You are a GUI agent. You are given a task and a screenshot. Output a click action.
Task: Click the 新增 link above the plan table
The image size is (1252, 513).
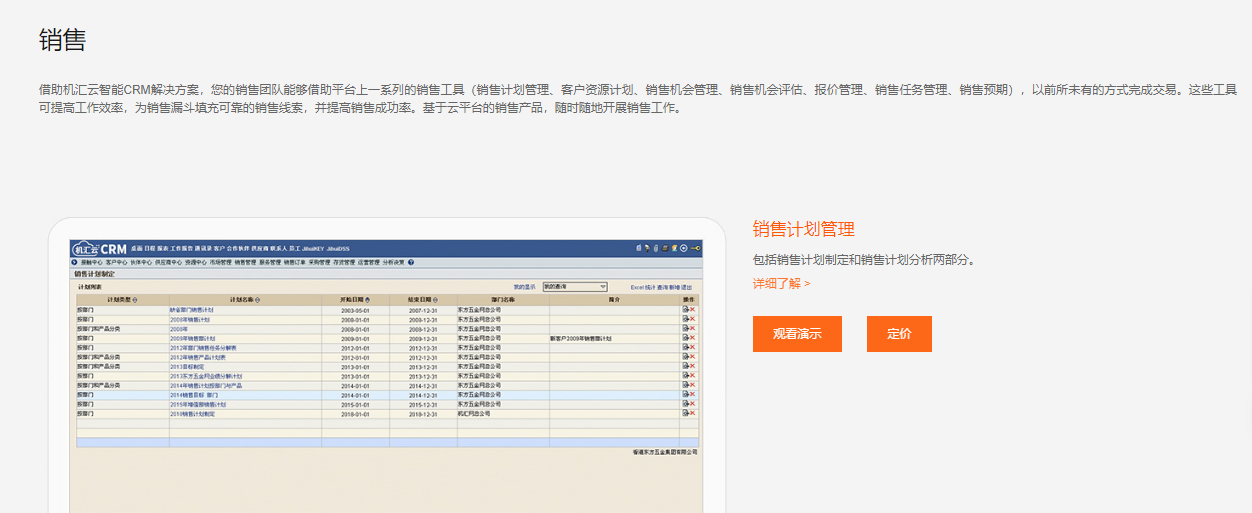(x=675, y=287)
